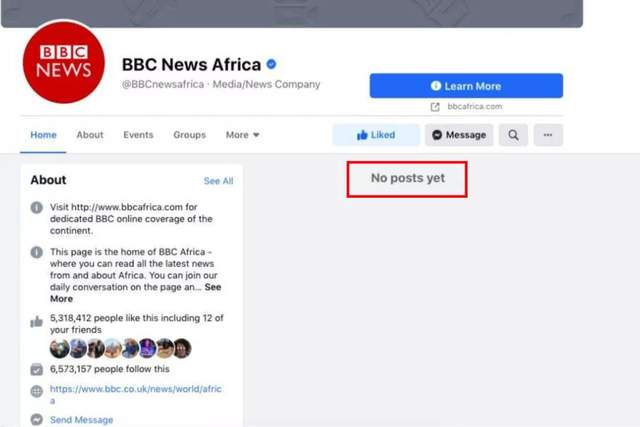
Task: Go to the Groups tab
Action: pos(189,135)
